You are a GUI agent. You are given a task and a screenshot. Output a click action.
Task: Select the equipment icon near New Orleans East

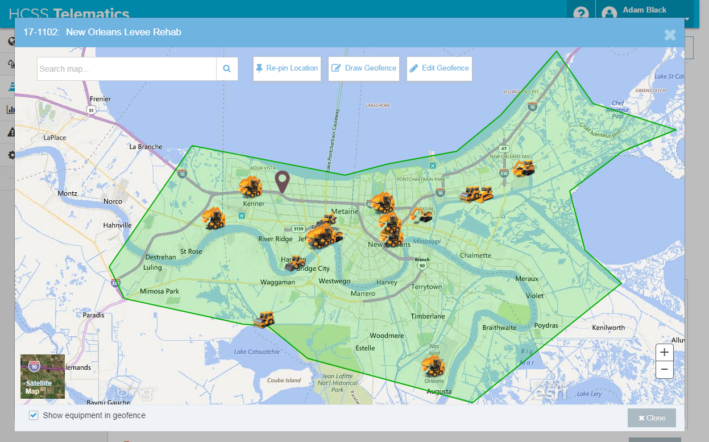click(523, 168)
